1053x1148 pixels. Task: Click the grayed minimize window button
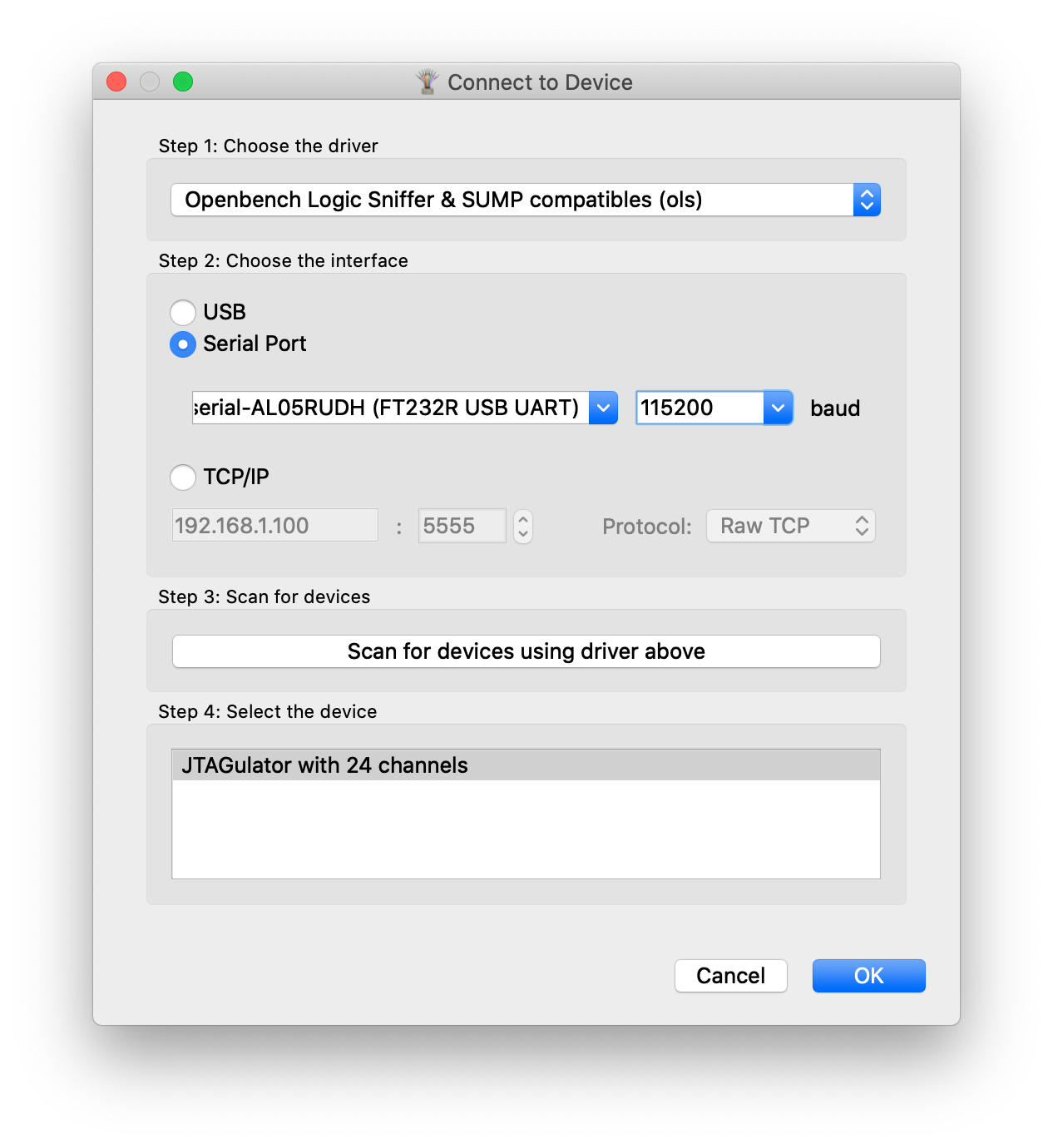pyautogui.click(x=150, y=82)
